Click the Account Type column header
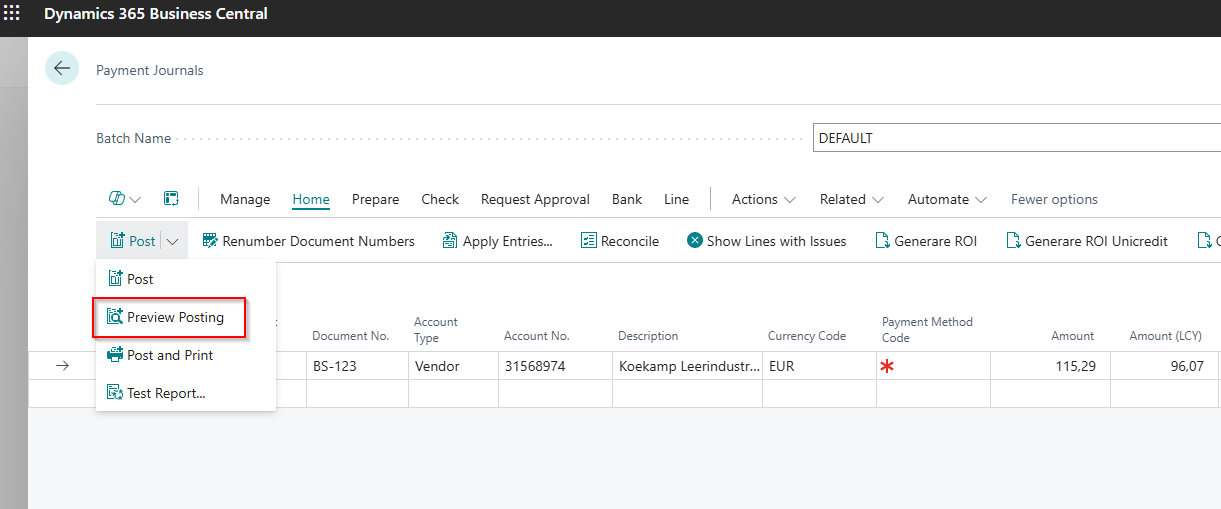Image resolution: width=1221 pixels, height=509 pixels. pos(436,329)
